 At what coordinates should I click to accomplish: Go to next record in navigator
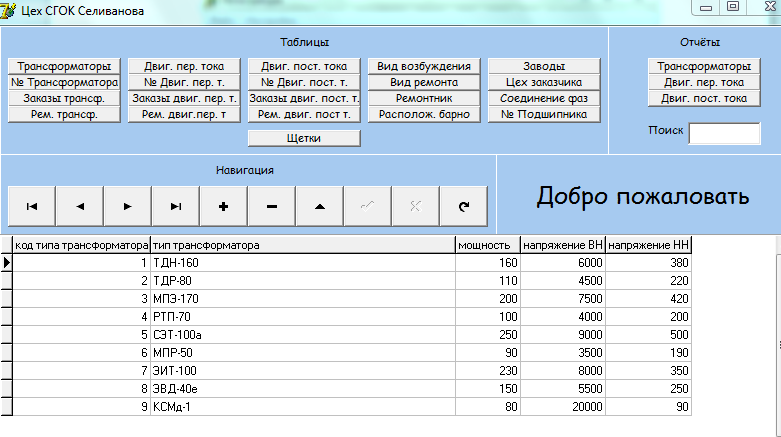point(128,206)
